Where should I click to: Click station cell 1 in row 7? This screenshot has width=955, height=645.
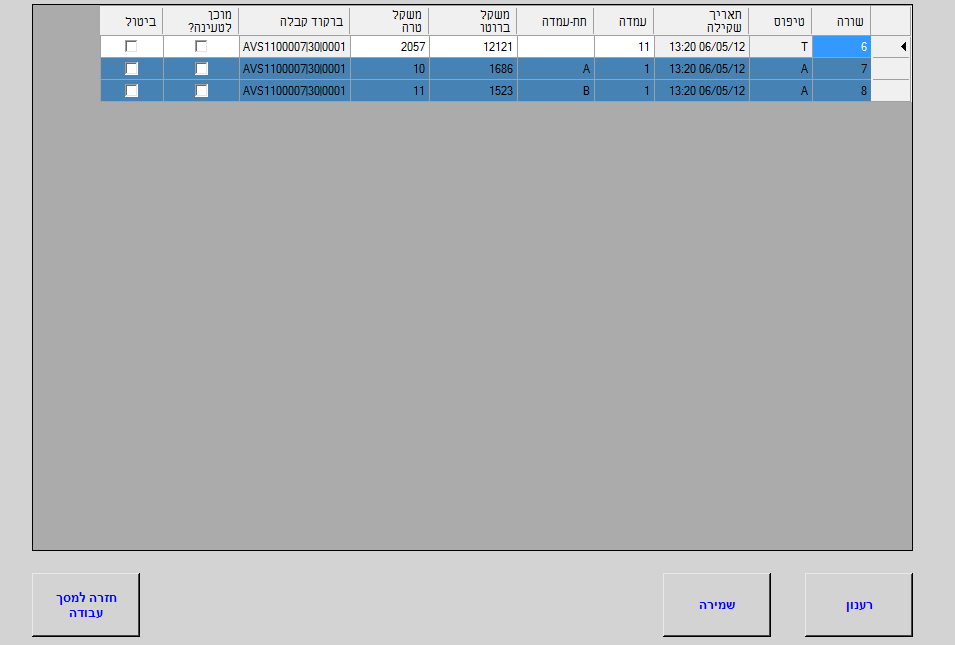(624, 69)
